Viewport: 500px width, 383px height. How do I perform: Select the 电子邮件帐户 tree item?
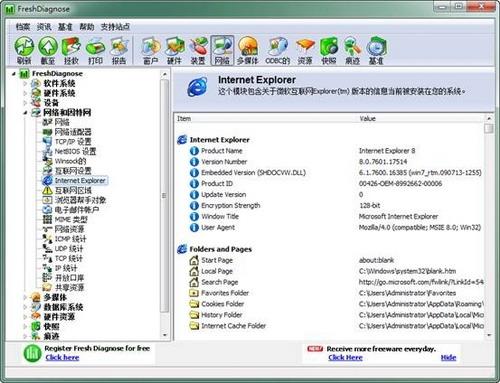point(77,210)
